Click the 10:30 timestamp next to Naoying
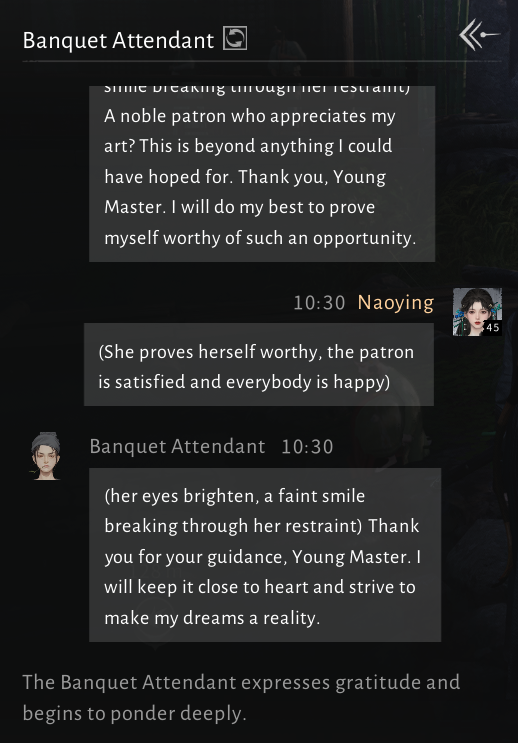The height and width of the screenshot is (743, 518). coord(319,303)
